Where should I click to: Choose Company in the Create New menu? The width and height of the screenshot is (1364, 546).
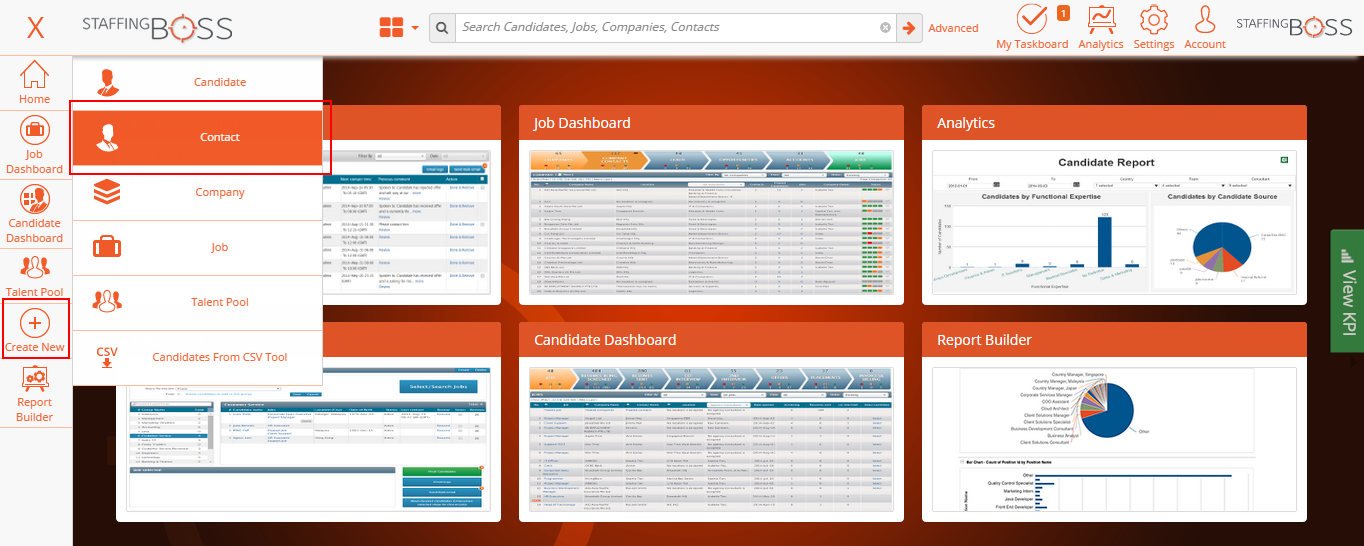[x=198, y=192]
